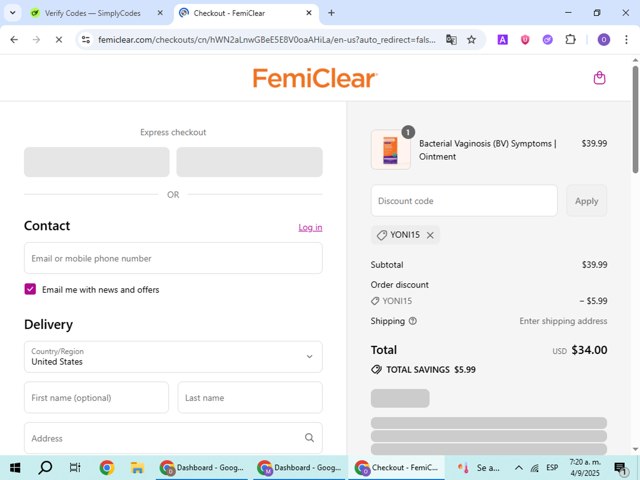Launch Chrome from the taskbar

tap(107, 468)
